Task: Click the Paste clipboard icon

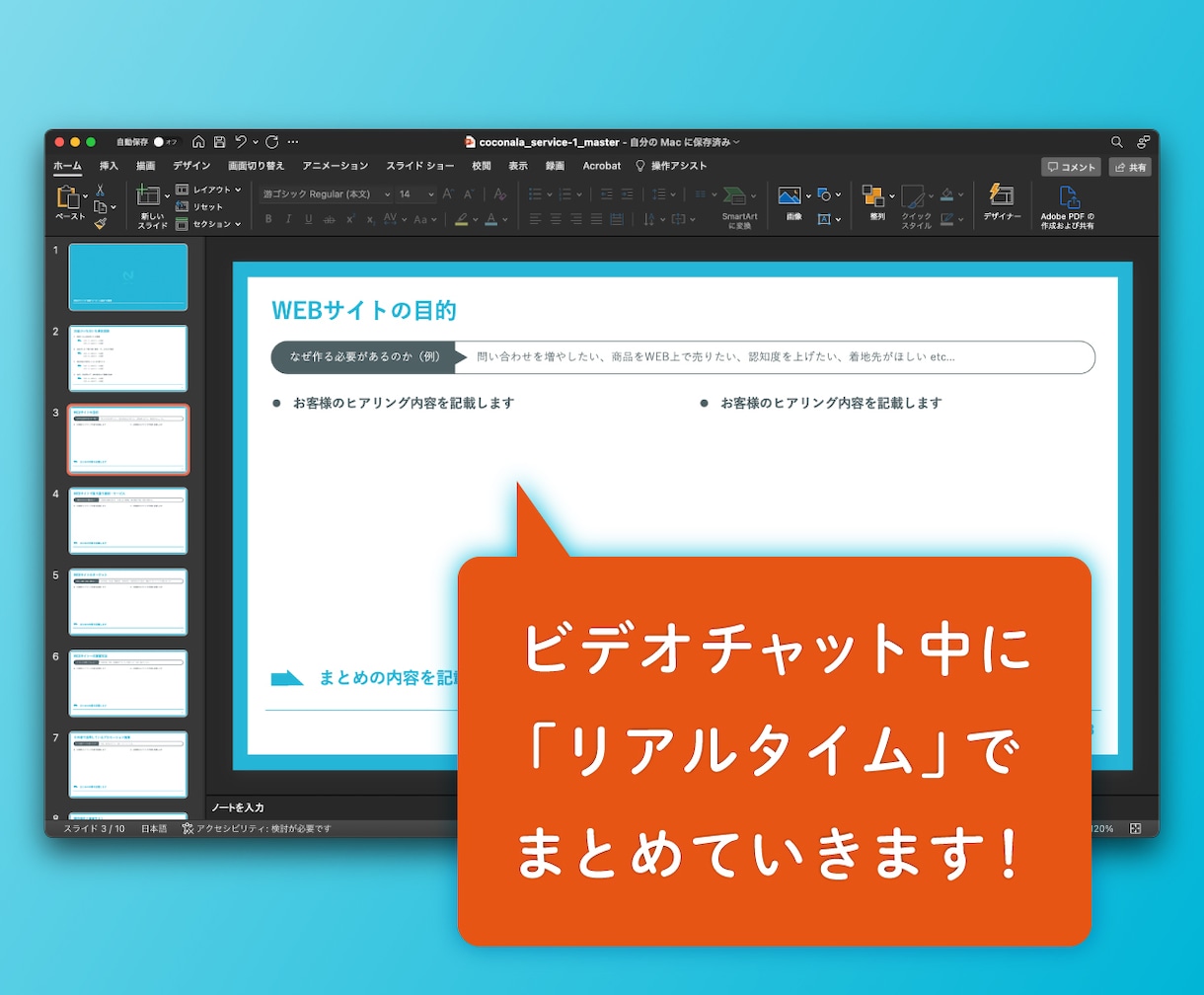Action: coord(67,197)
